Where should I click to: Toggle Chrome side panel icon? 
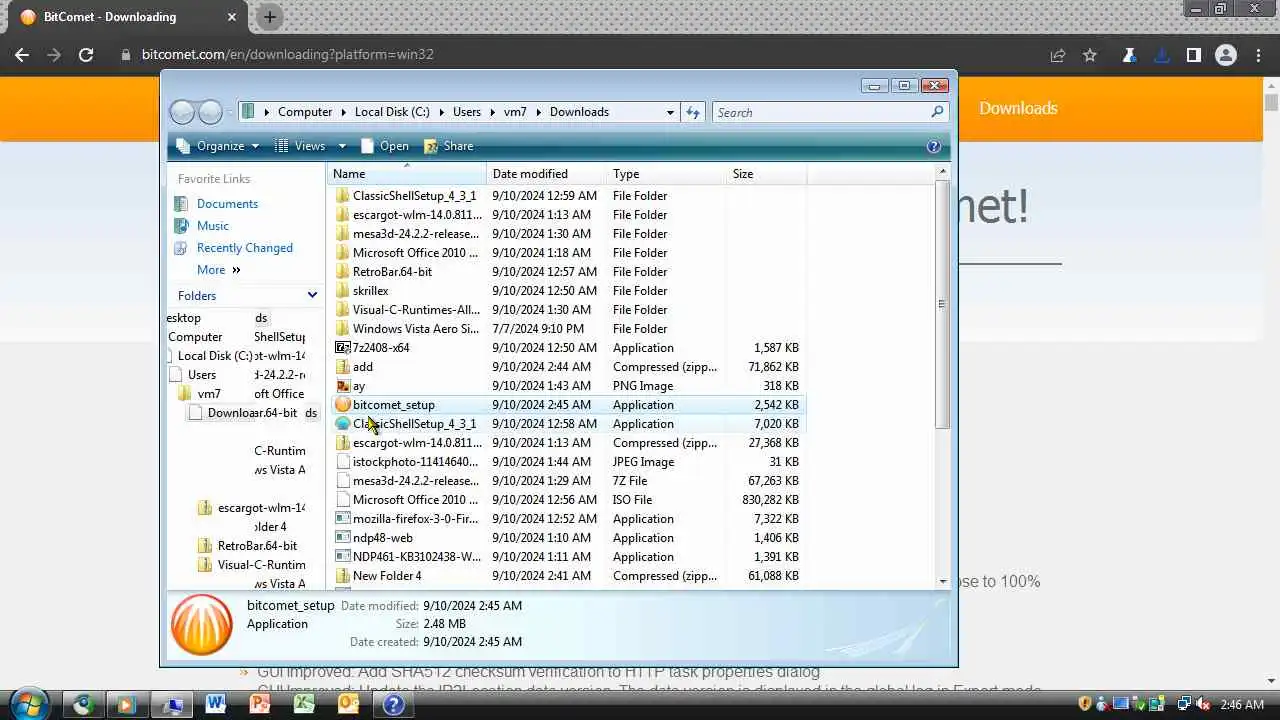pyautogui.click(x=1193, y=55)
